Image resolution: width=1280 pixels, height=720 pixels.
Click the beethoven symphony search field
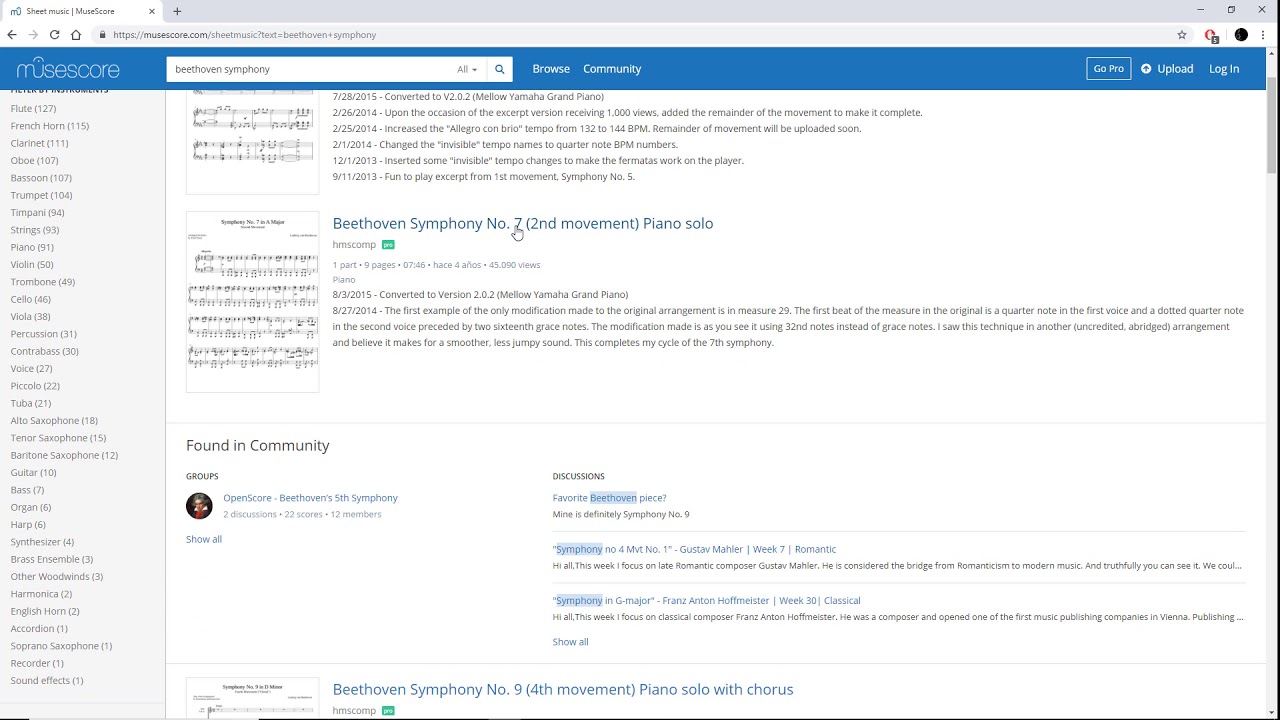[310, 69]
